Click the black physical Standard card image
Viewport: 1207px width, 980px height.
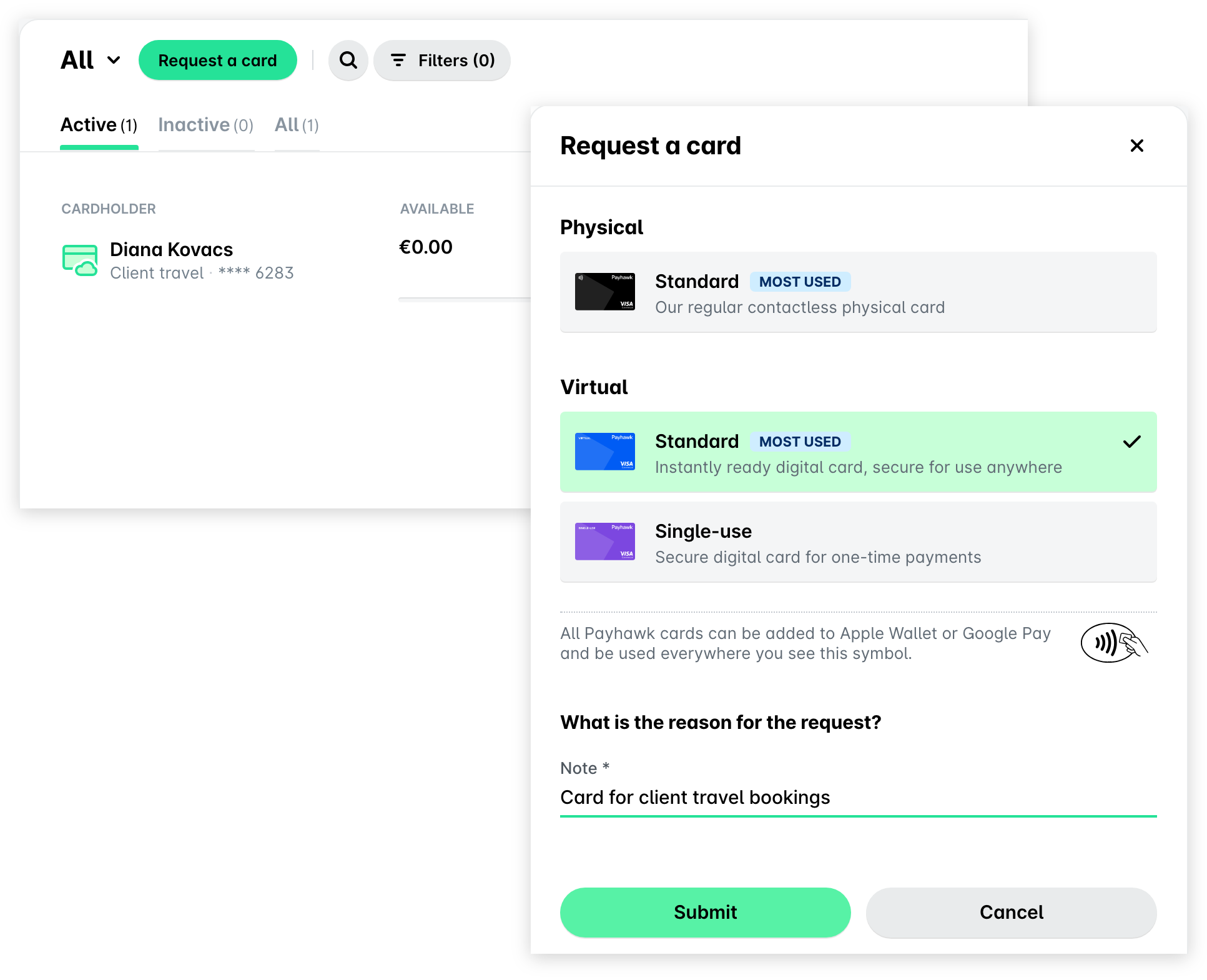pos(604,292)
